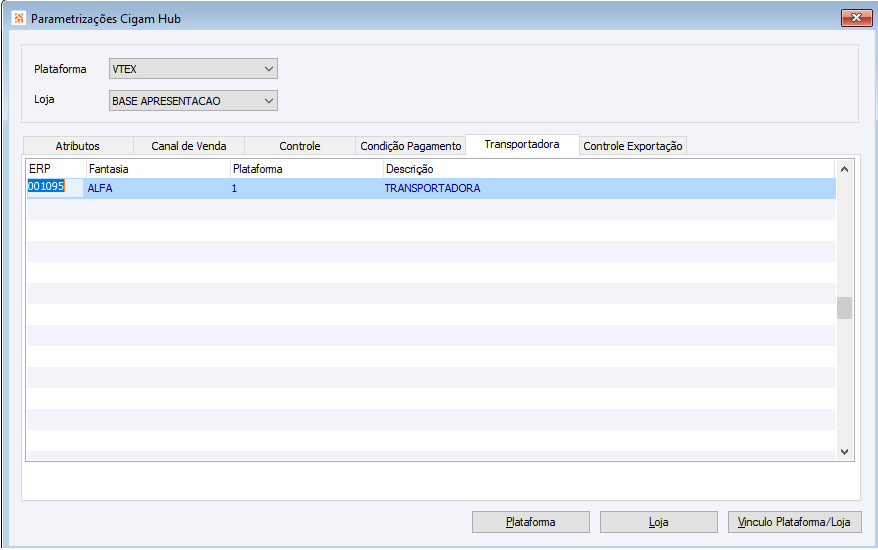Close the Parametrizações Cigam Hub window
Image resolution: width=878 pixels, height=550 pixels.
(856, 18)
